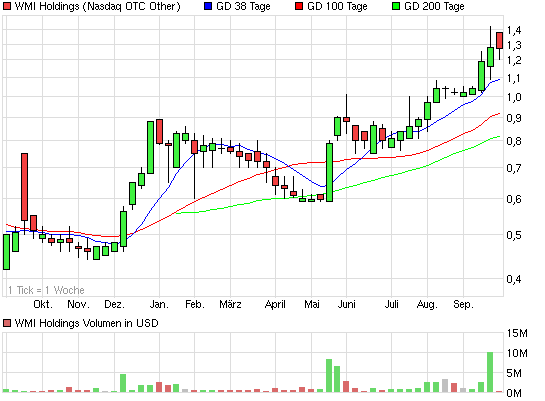The height and width of the screenshot is (401, 545).
Task: Click the 'Jan.' axis label
Action: coord(159,304)
